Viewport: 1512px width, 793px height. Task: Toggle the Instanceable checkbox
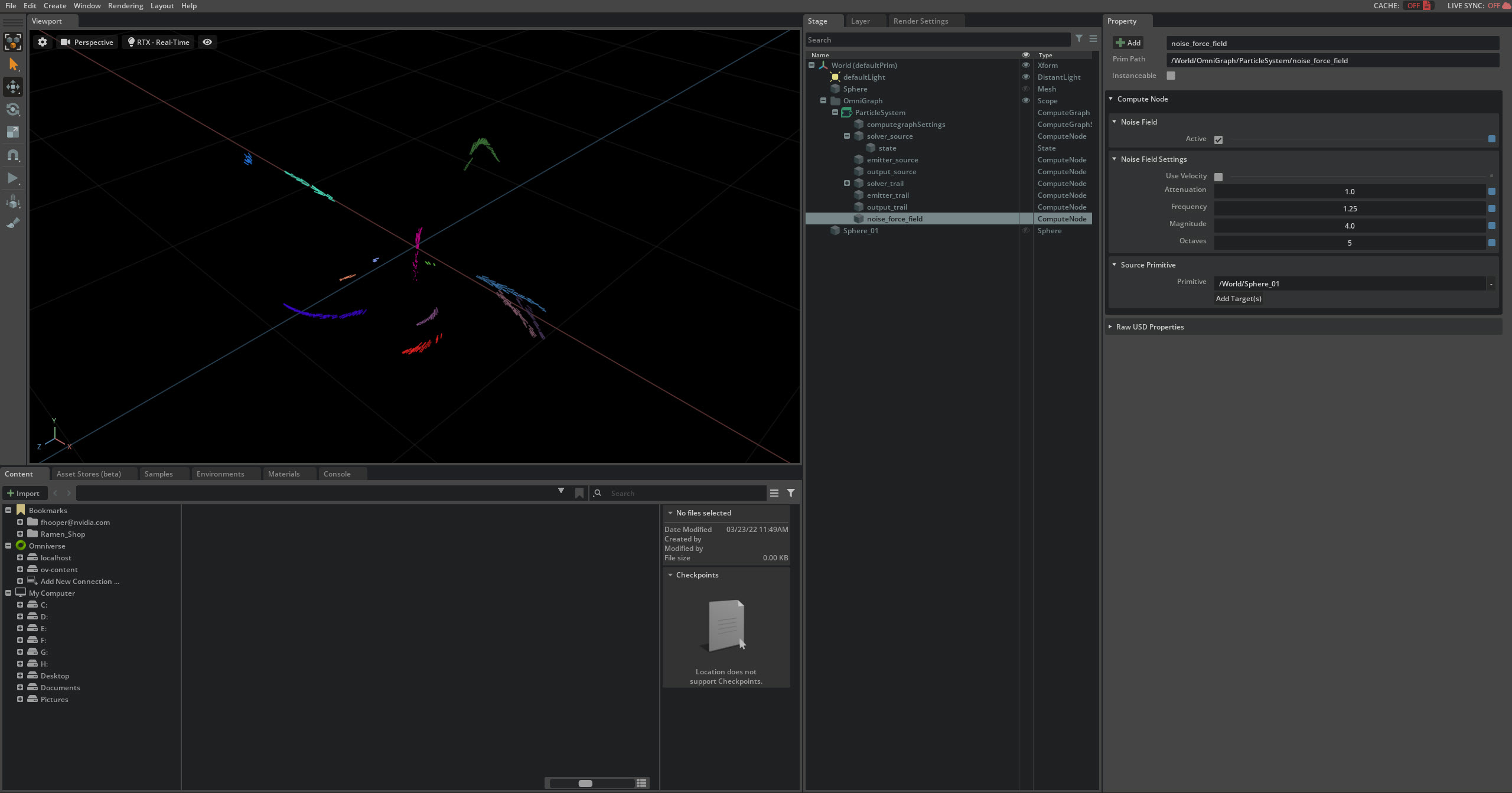pyautogui.click(x=1171, y=76)
